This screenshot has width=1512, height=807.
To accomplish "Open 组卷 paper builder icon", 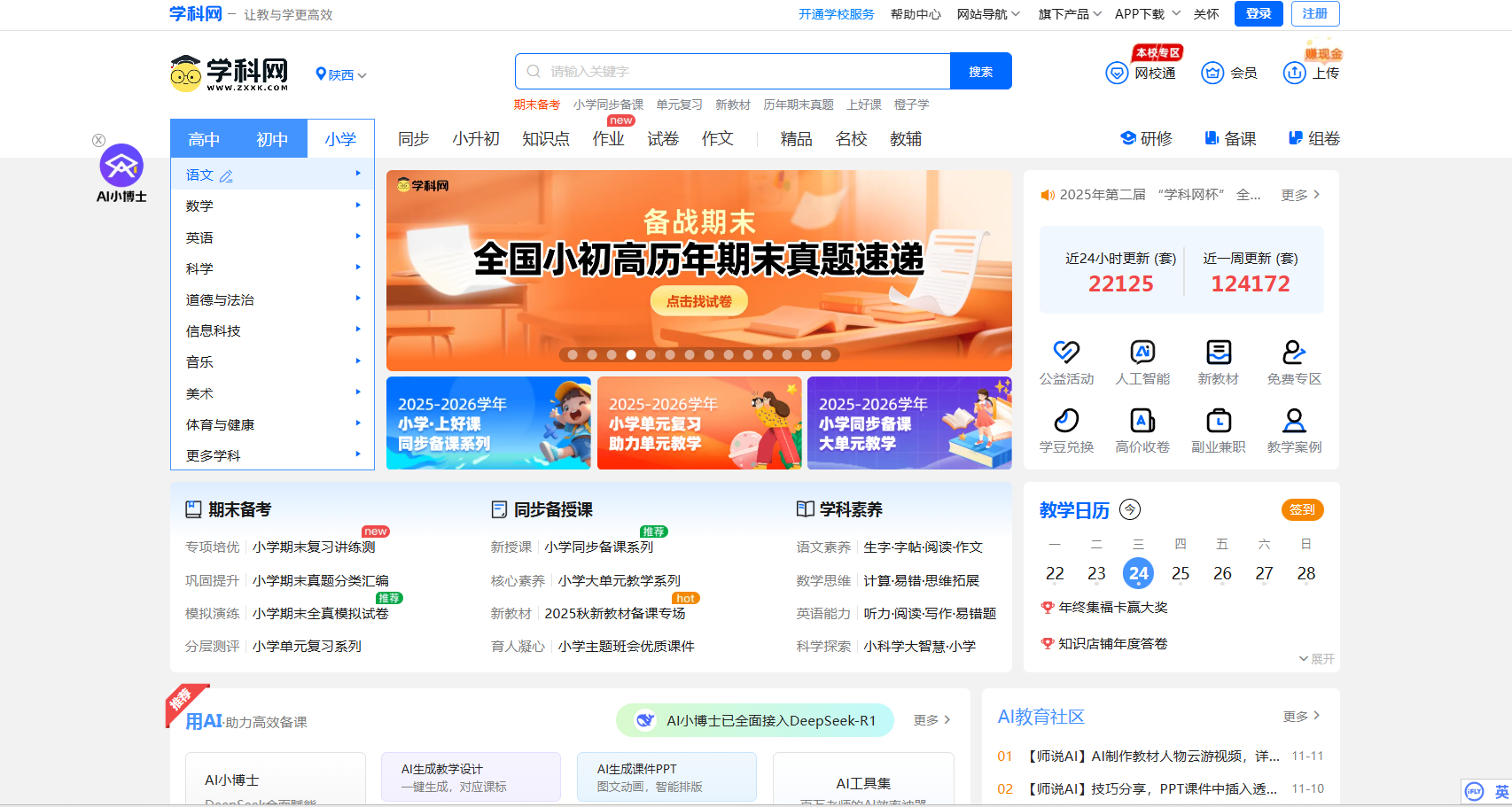I will [1294, 138].
